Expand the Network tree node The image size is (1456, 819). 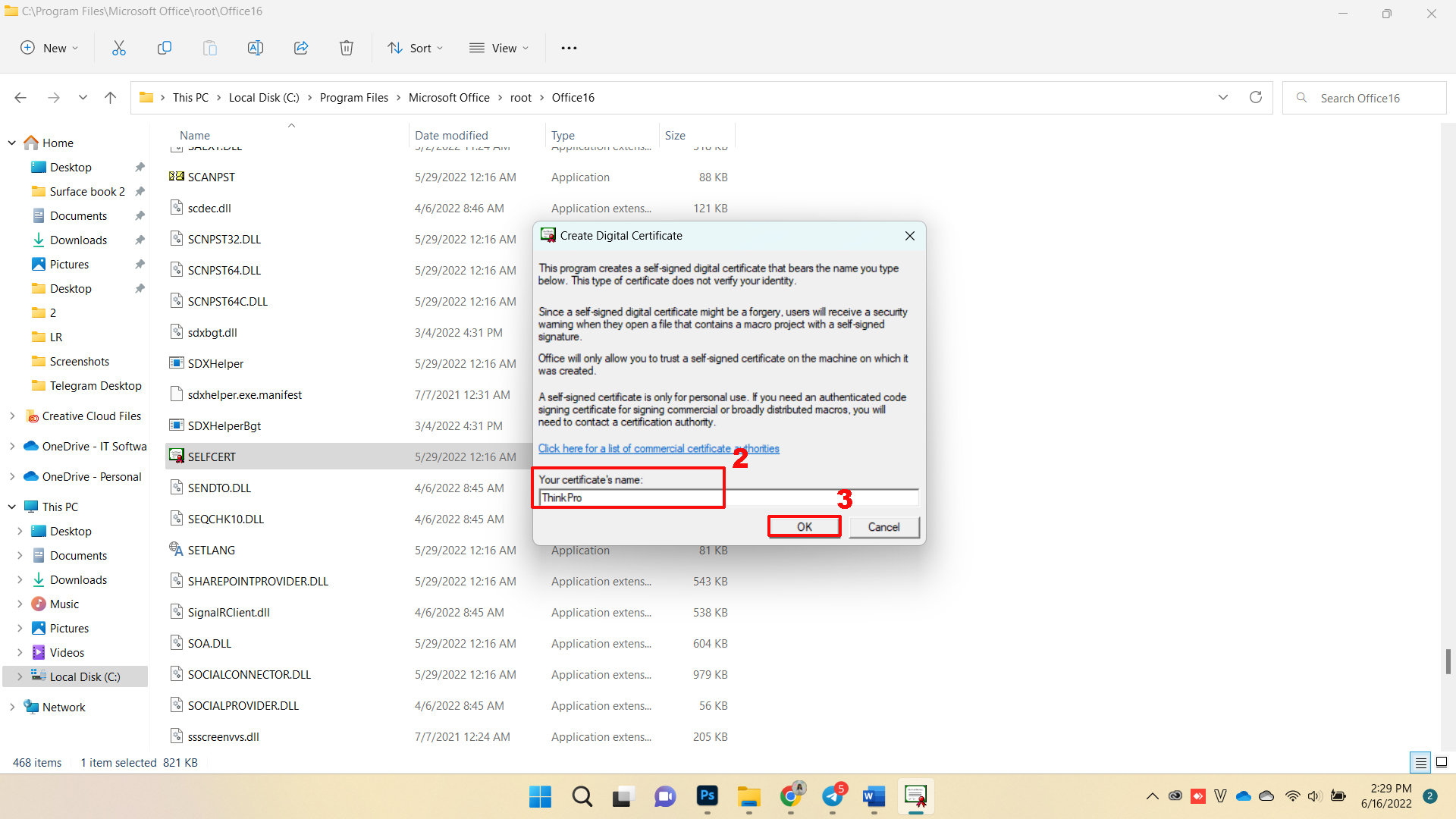click(x=12, y=707)
